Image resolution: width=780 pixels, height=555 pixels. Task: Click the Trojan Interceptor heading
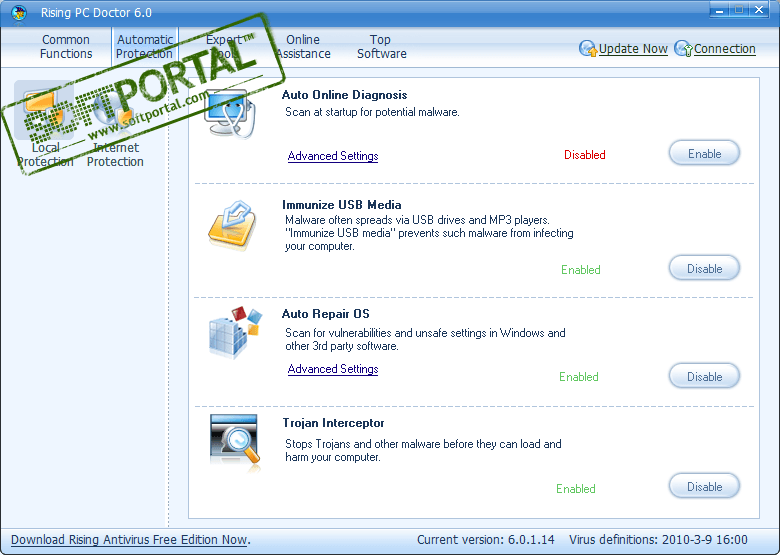pos(333,423)
